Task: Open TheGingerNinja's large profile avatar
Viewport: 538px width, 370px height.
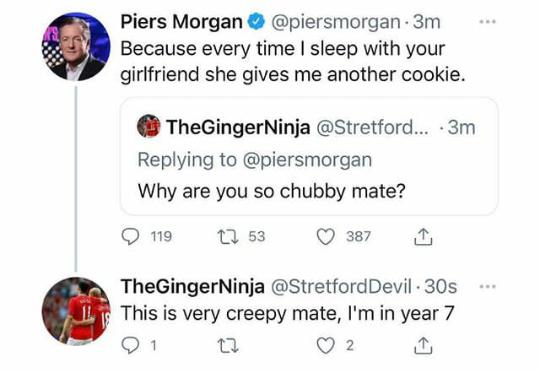Action: point(76,311)
